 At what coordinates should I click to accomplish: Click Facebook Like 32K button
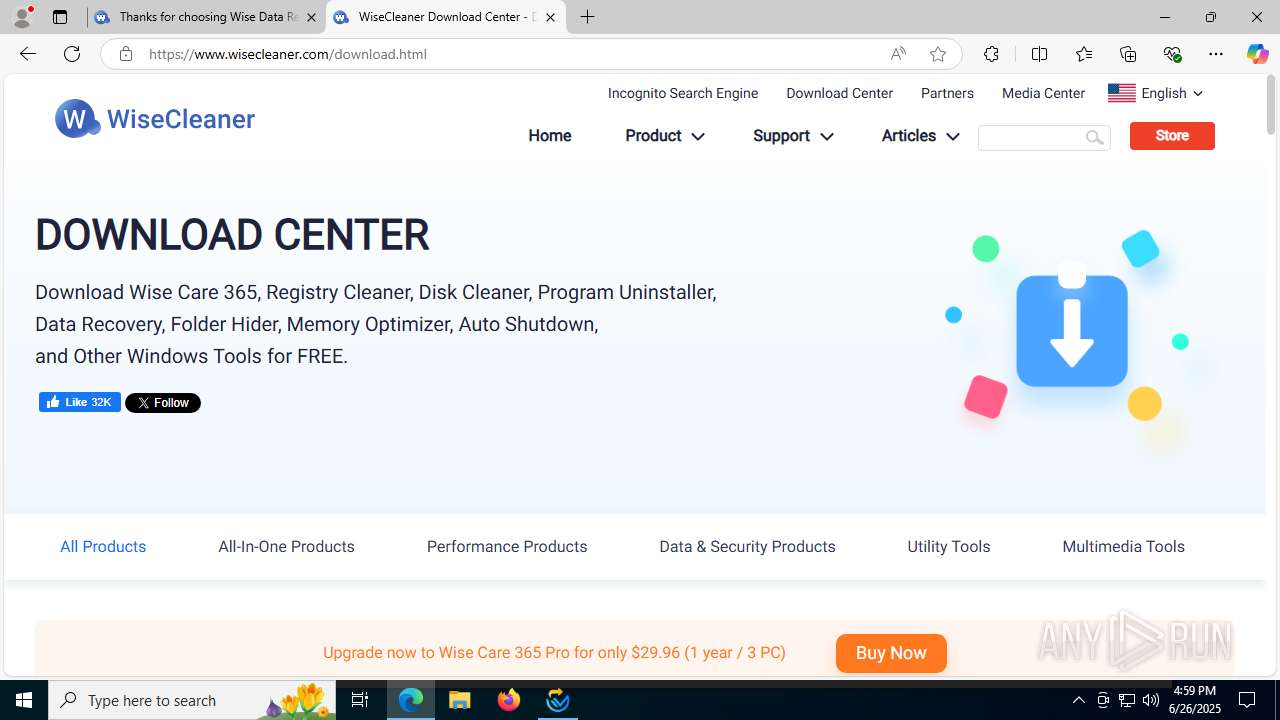[80, 402]
